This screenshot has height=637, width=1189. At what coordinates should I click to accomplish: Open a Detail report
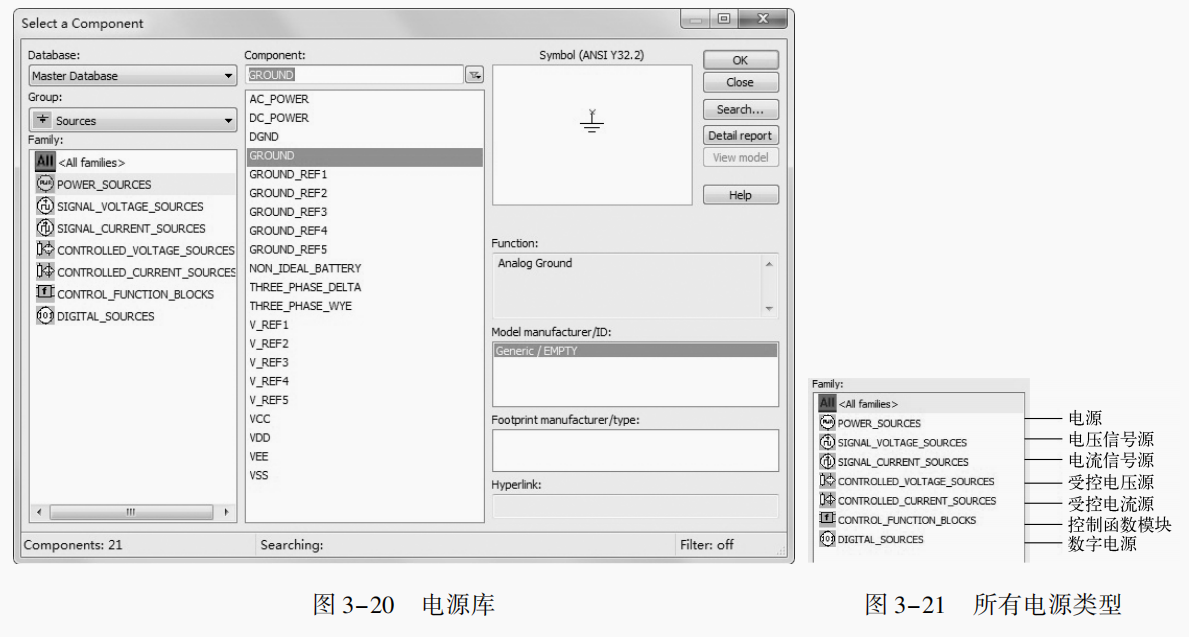(x=739, y=135)
